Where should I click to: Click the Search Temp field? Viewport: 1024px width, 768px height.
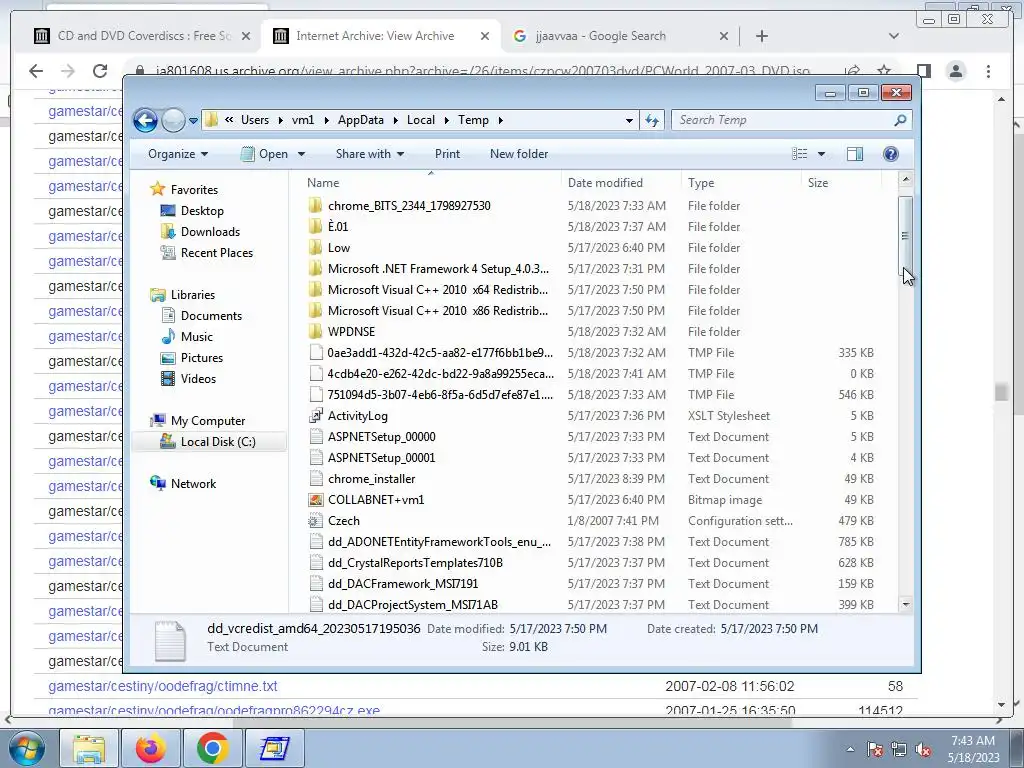791,120
